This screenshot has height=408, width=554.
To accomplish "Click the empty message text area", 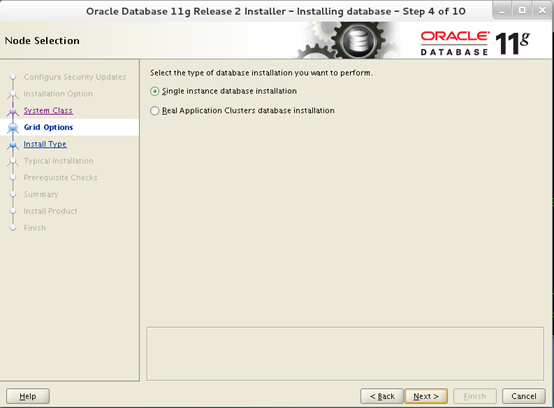I will coord(345,354).
